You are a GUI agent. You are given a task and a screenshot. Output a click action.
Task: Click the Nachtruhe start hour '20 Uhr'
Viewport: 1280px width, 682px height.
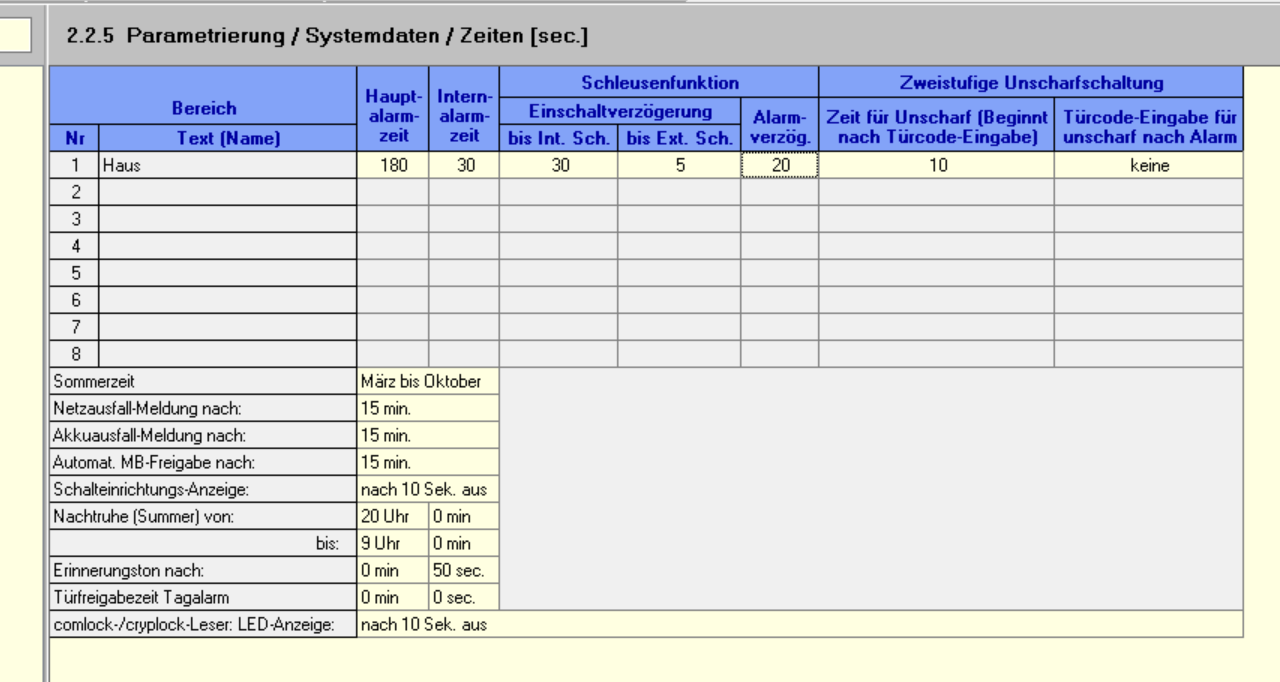[x=392, y=516]
